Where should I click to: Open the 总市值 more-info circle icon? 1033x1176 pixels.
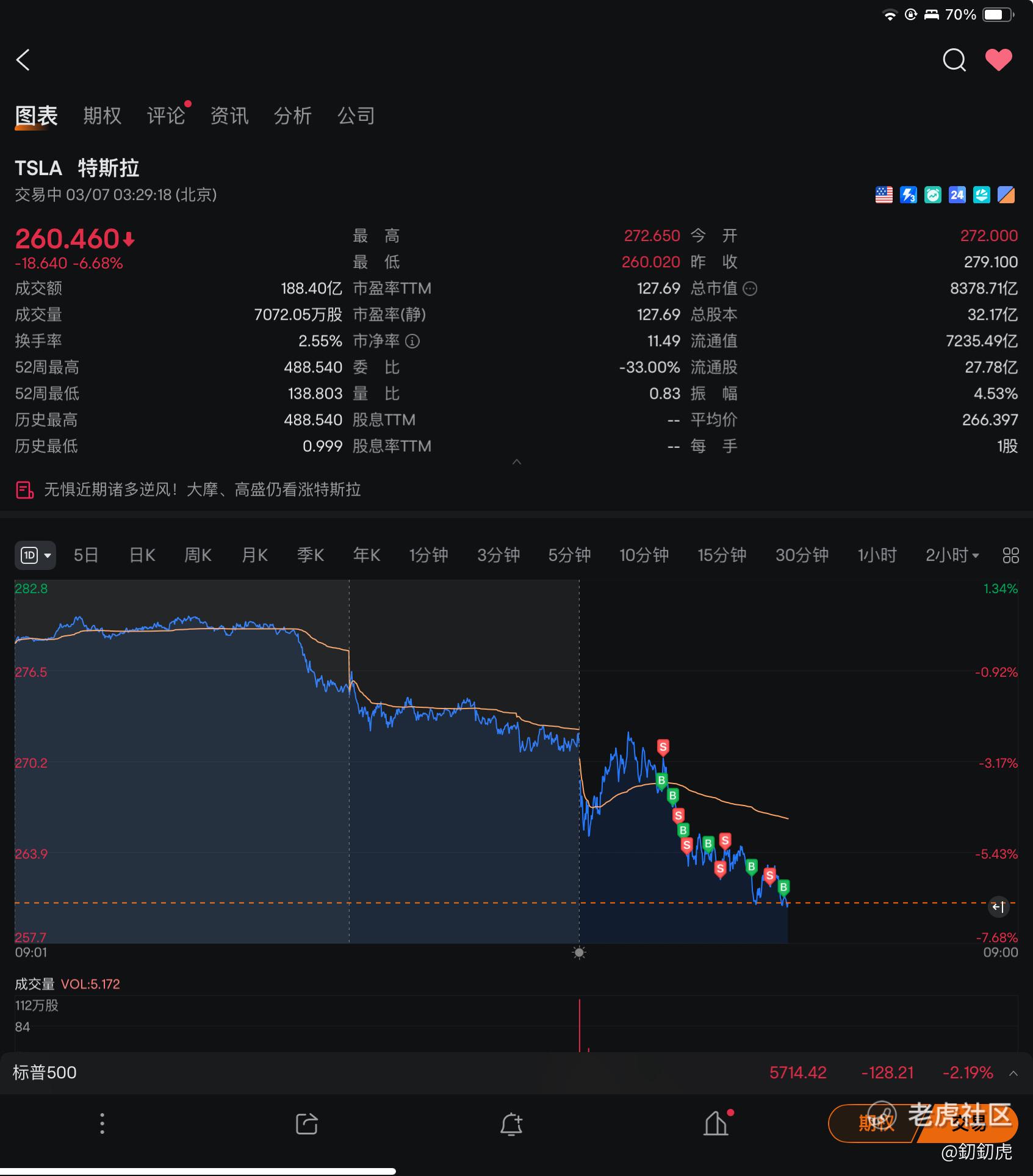pos(750,289)
